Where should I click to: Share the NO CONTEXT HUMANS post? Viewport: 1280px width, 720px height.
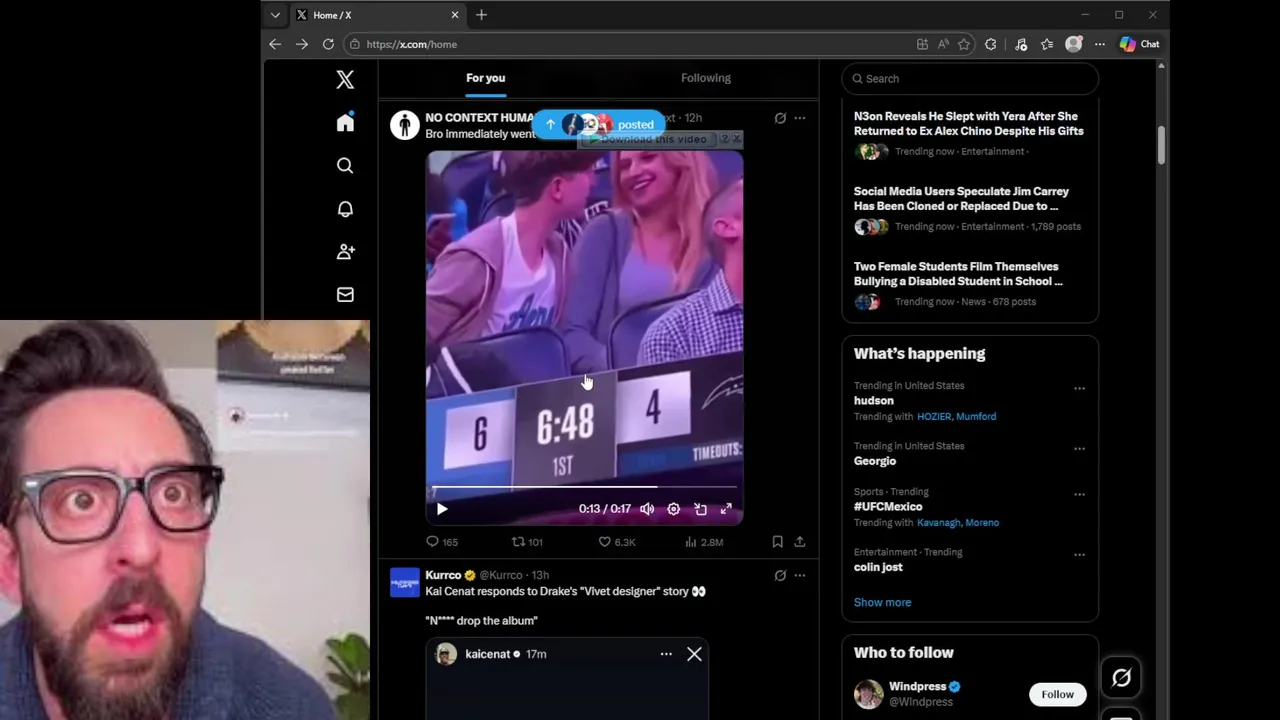(799, 542)
